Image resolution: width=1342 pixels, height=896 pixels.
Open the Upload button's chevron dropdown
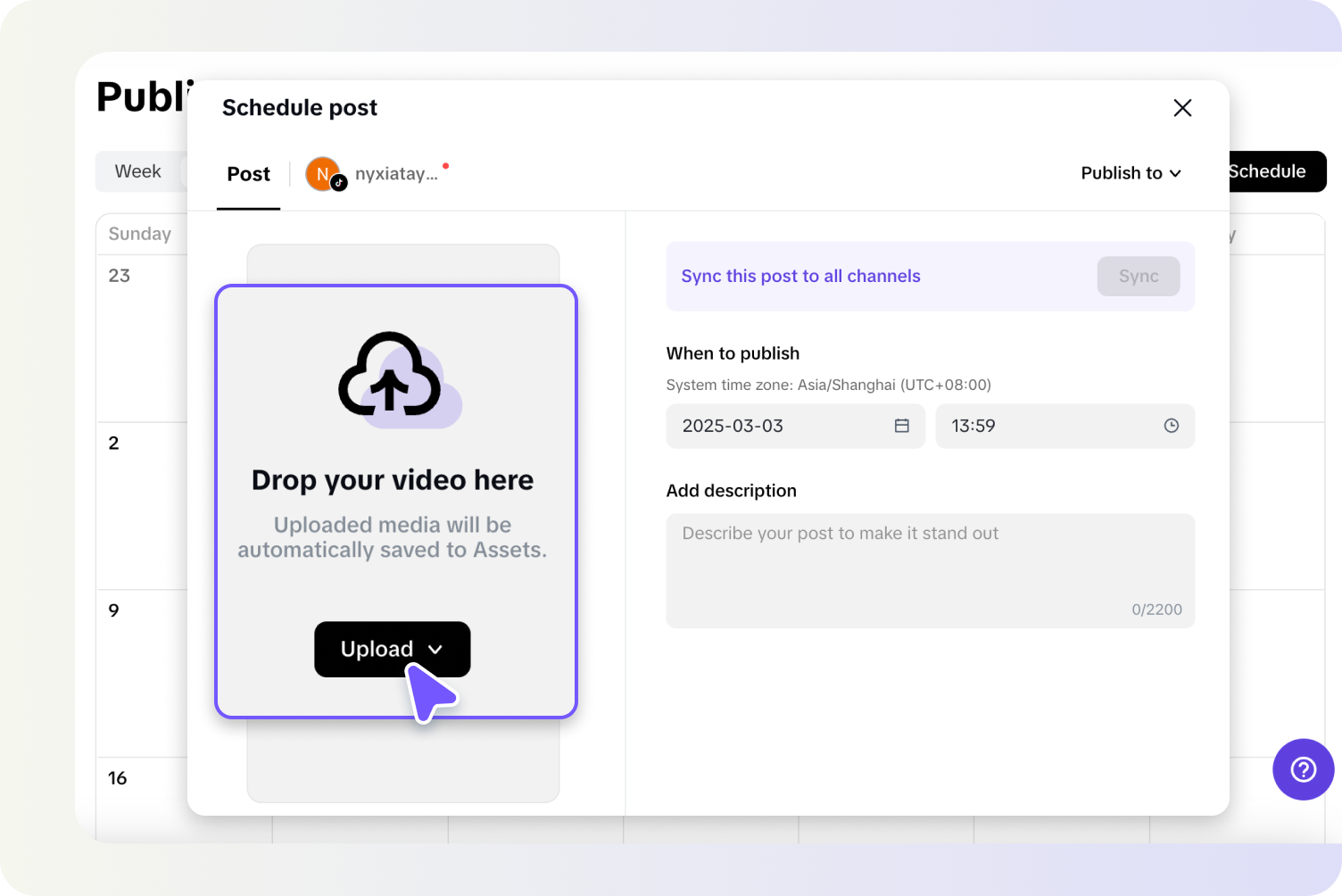tap(436, 650)
